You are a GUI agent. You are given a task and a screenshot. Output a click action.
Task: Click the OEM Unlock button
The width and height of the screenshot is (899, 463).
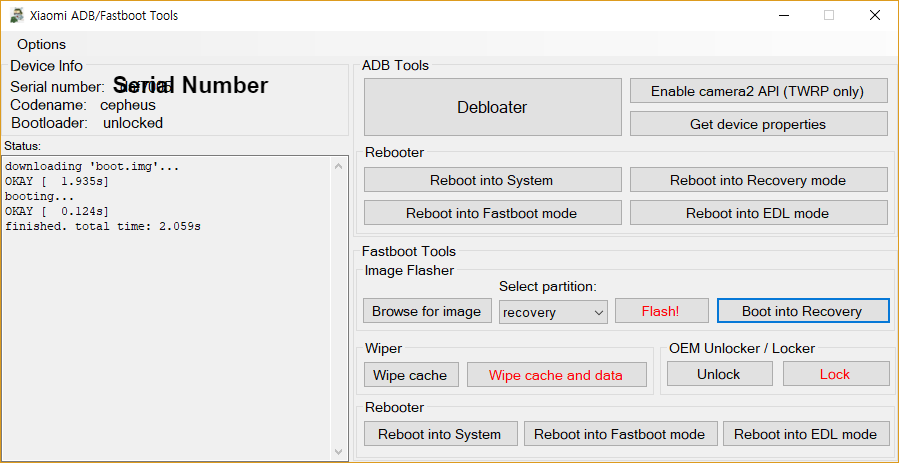point(720,374)
